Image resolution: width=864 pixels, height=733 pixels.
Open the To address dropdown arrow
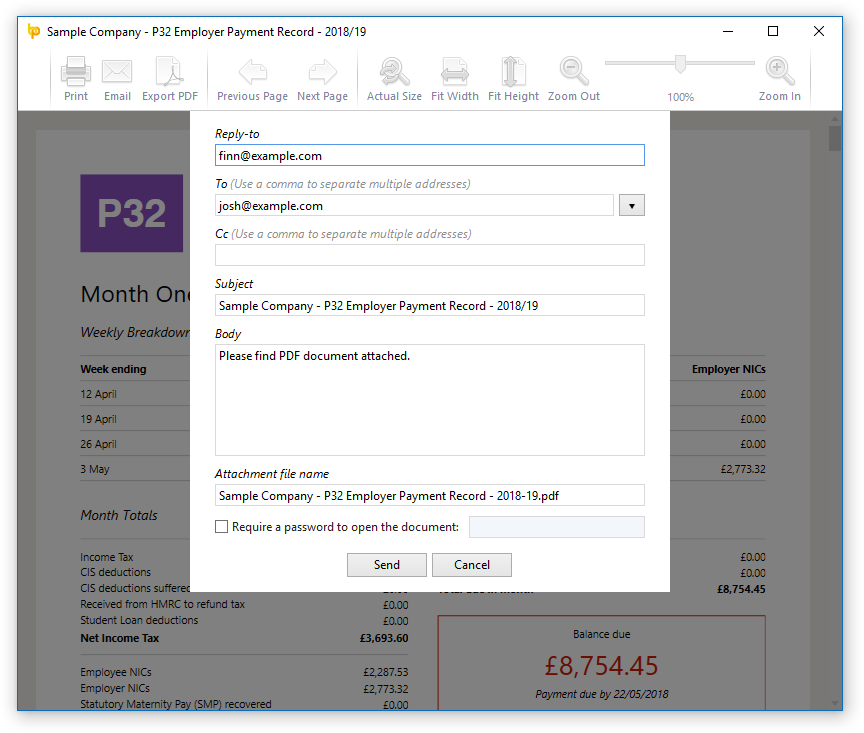pyautogui.click(x=631, y=206)
